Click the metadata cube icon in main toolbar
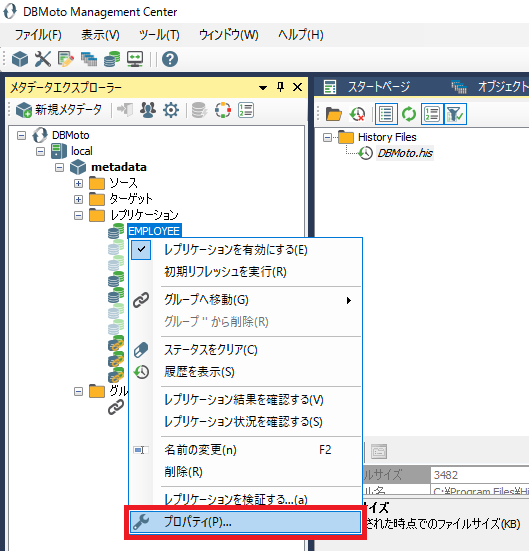Viewport: 529px width, 551px height. pyautogui.click(x=20, y=59)
